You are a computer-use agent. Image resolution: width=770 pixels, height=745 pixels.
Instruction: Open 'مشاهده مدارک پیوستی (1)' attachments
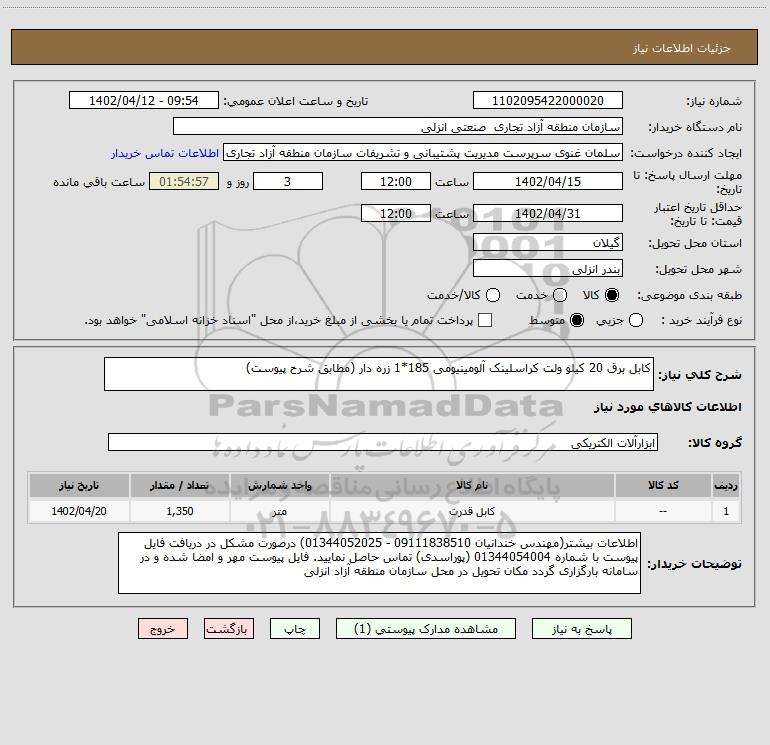(426, 629)
